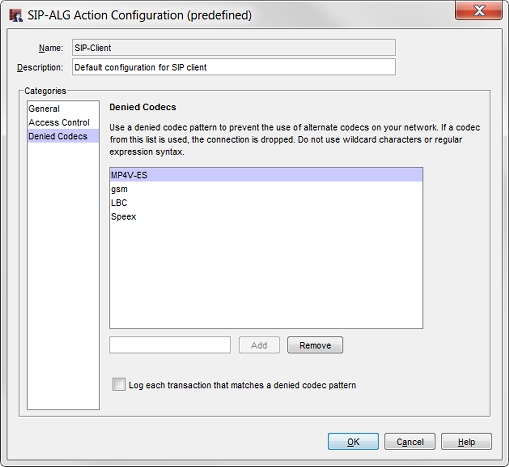The image size is (509, 467).
Task: Click the Add button
Action: 259,345
